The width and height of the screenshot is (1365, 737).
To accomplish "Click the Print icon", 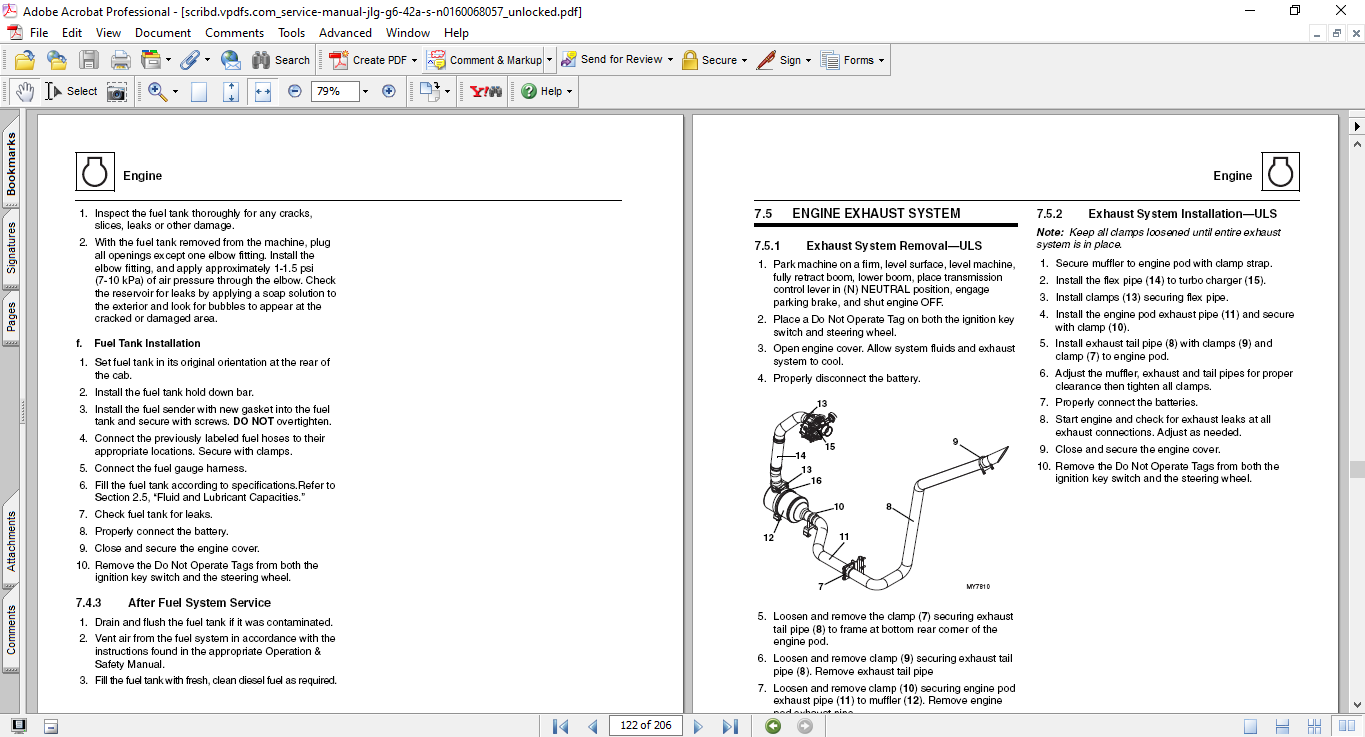I will (120, 60).
